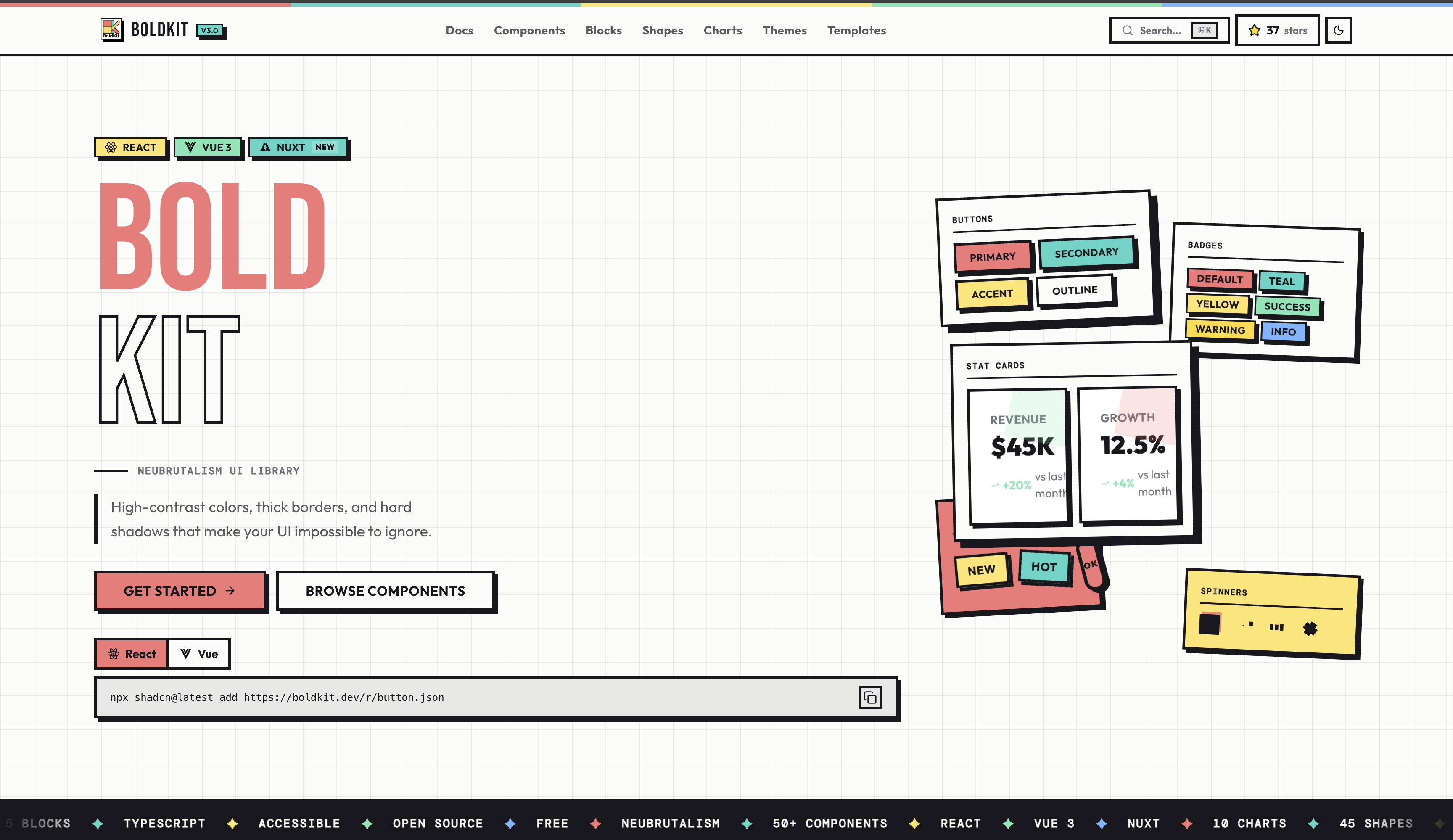
Task: Select React install command tab
Action: click(x=132, y=654)
